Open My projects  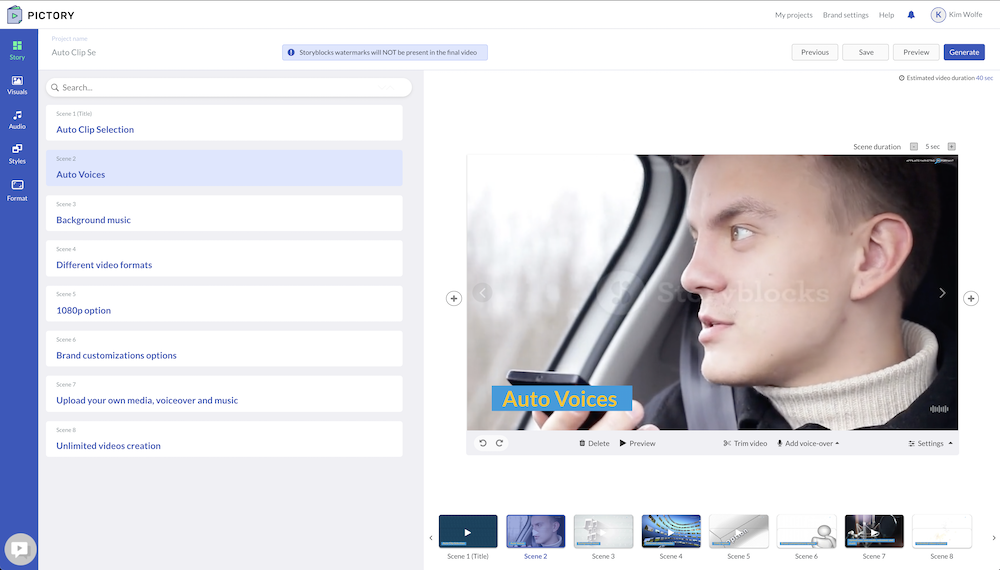tap(793, 15)
